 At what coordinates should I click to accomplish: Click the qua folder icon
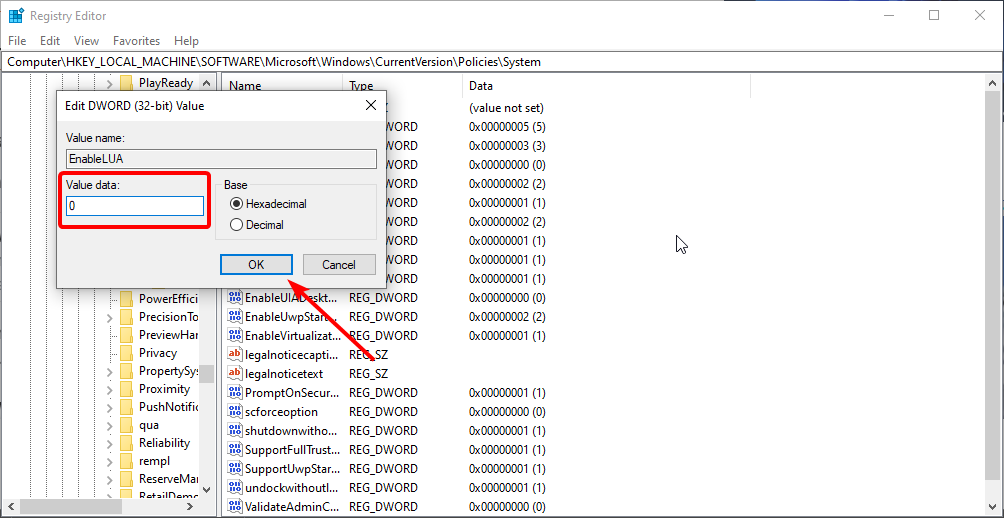point(126,425)
